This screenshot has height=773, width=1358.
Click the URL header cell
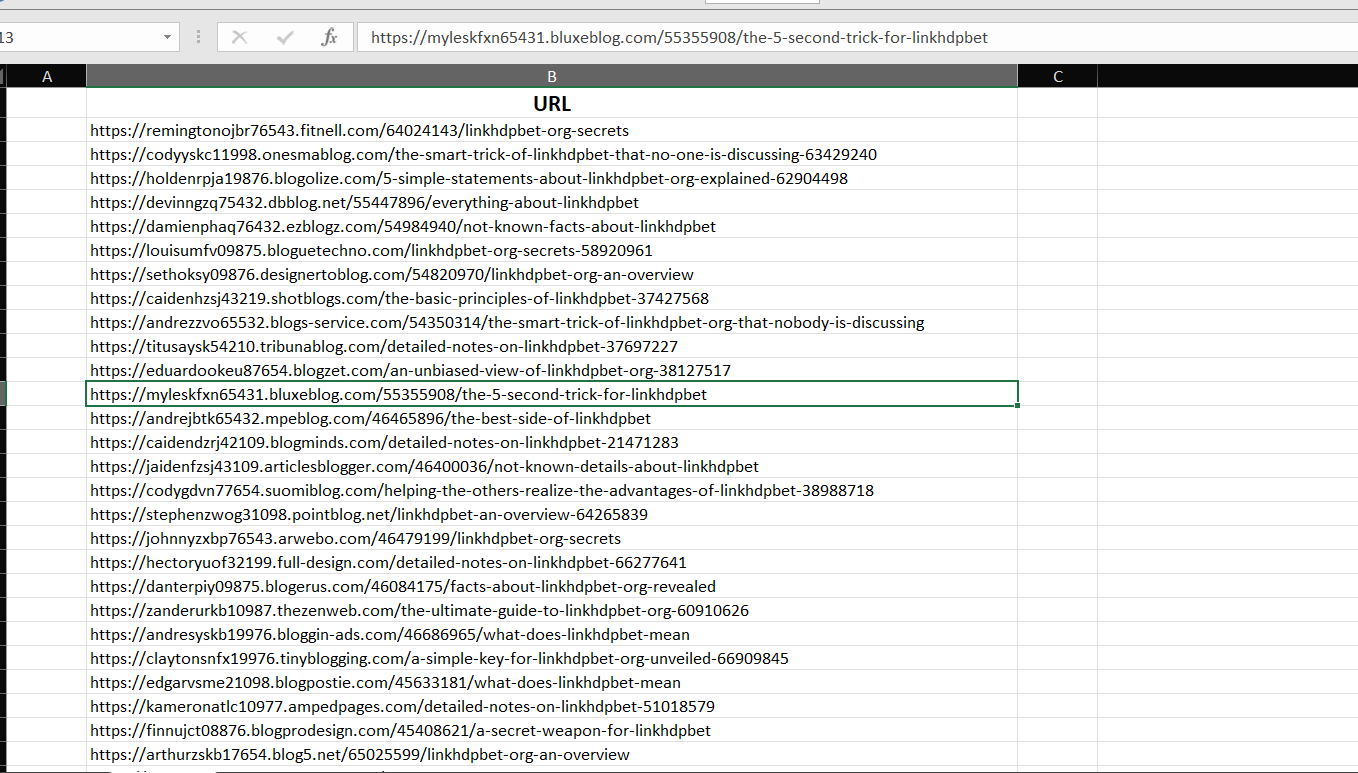pos(551,104)
